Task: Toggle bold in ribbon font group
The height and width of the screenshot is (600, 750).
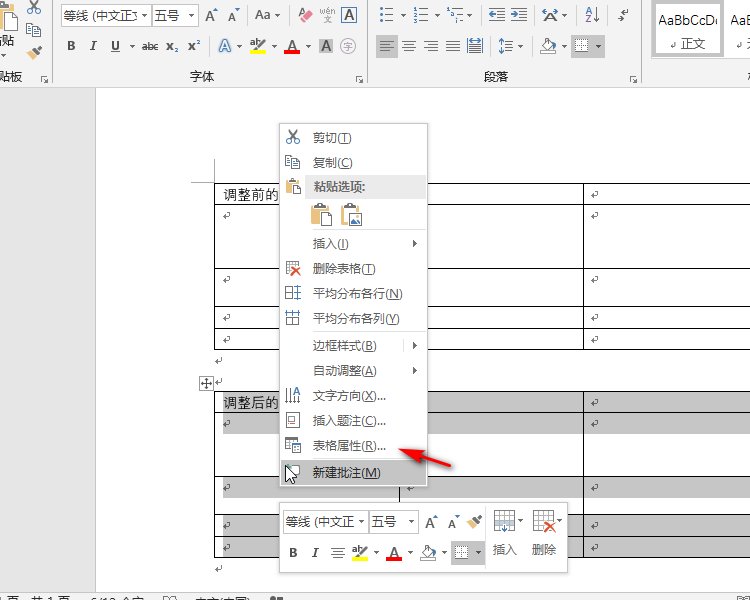Action: pyautogui.click(x=71, y=46)
